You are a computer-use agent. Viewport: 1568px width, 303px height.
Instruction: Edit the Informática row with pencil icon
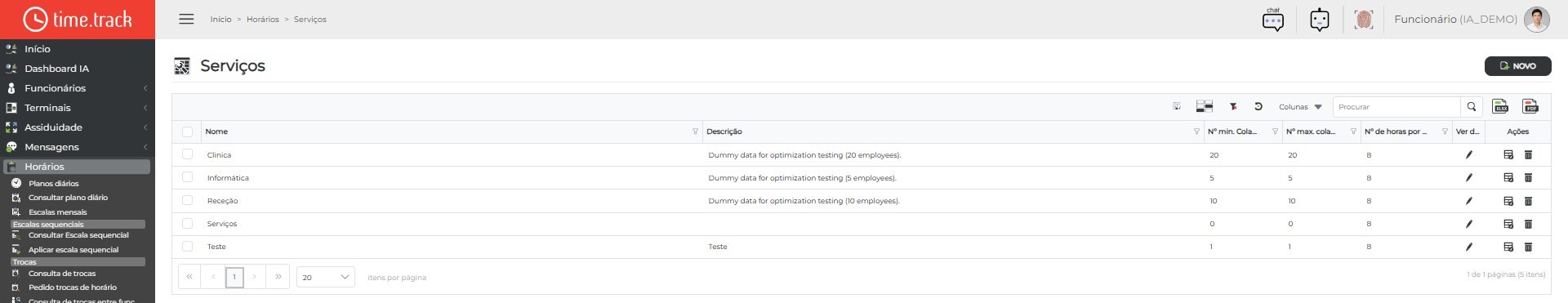pos(1469,177)
